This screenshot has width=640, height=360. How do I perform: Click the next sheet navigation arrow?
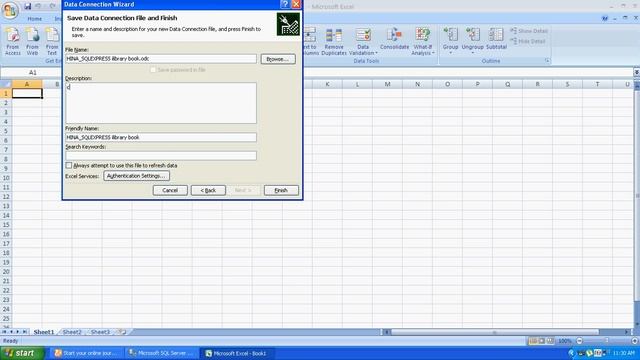[x=18, y=332]
